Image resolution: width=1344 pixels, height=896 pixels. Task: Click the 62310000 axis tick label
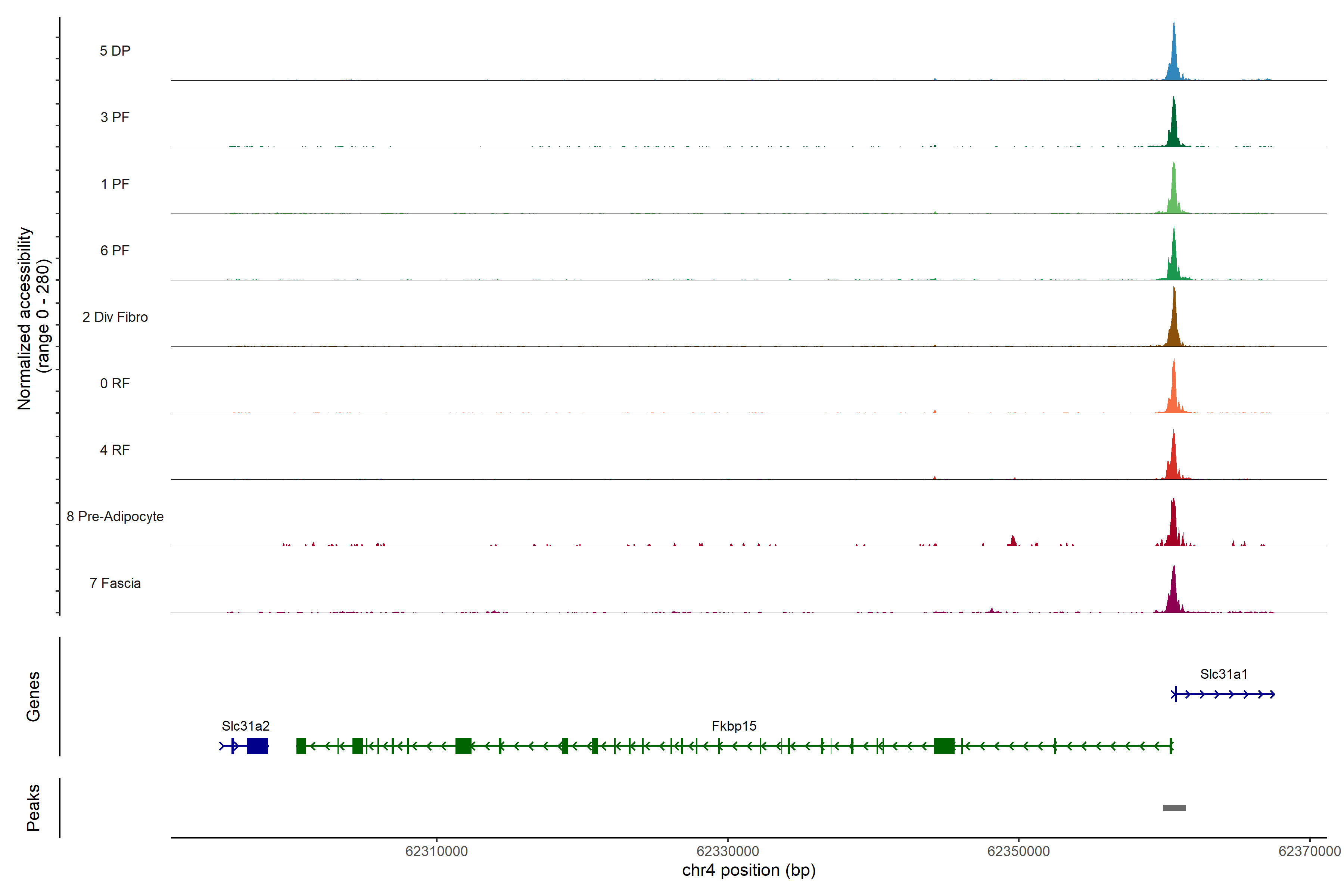pyautogui.click(x=436, y=852)
